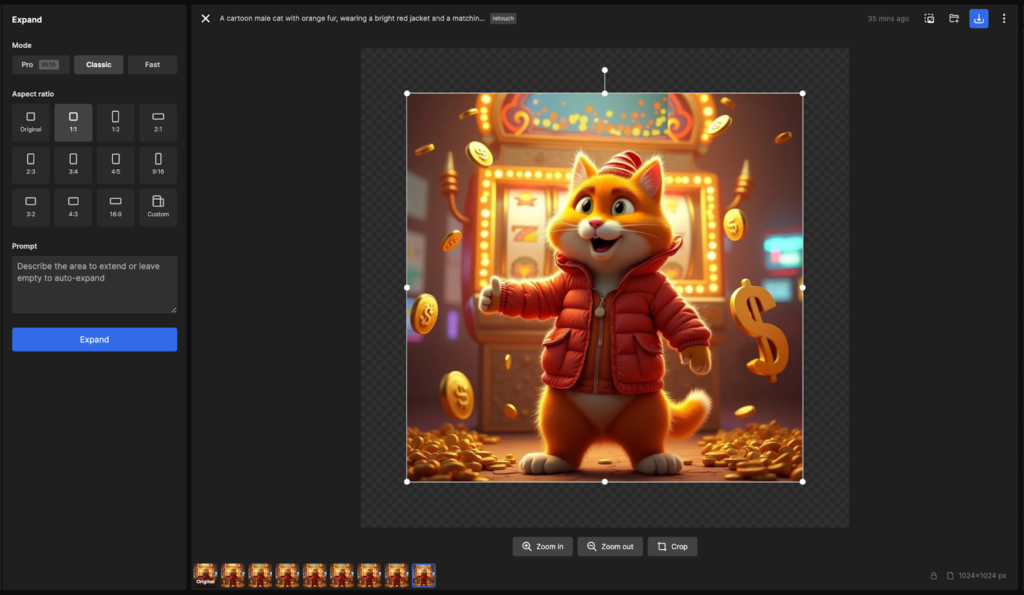Switch to Fast mode

[x=152, y=65]
